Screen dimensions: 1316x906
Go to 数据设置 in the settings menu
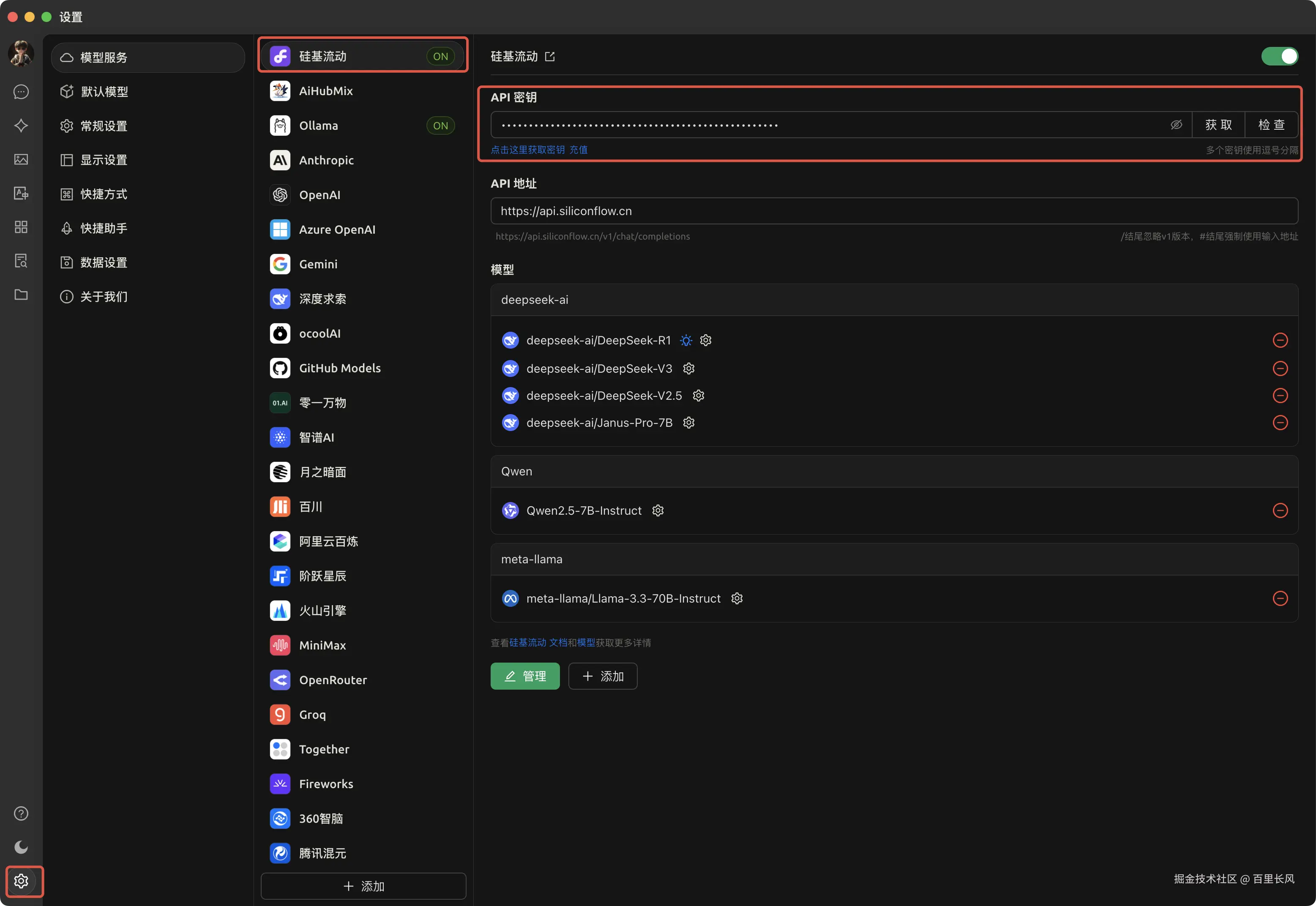104,262
